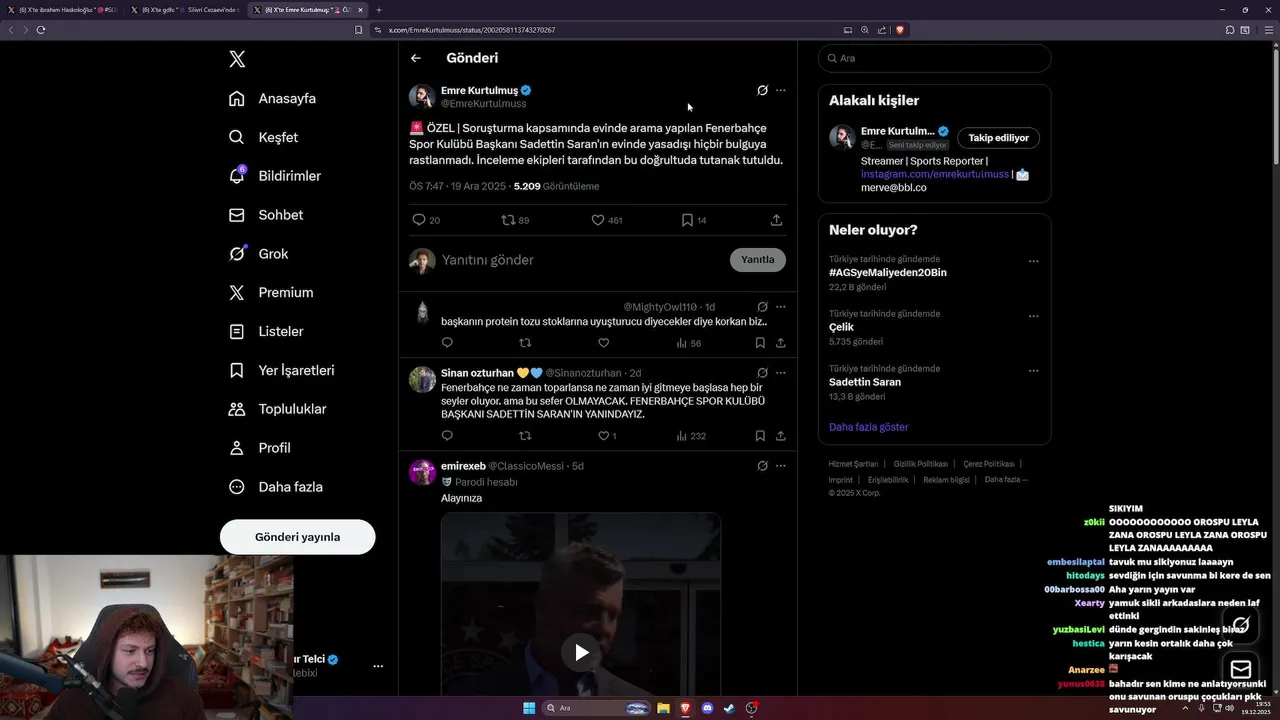Open Grok icon on MightyOwl110's reply
Image resolution: width=1280 pixels, height=720 pixels.
pyautogui.click(x=762, y=307)
